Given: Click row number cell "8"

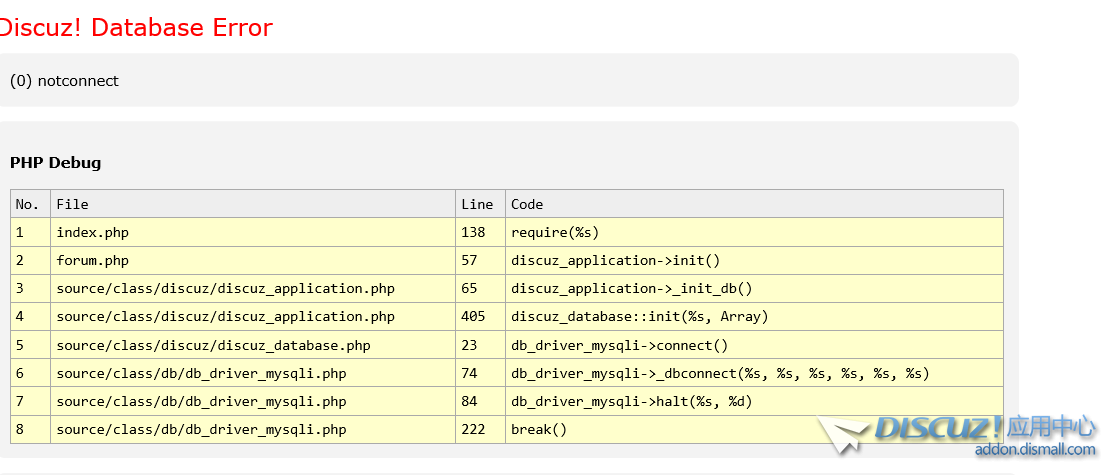Looking at the screenshot, I should click(31, 430).
